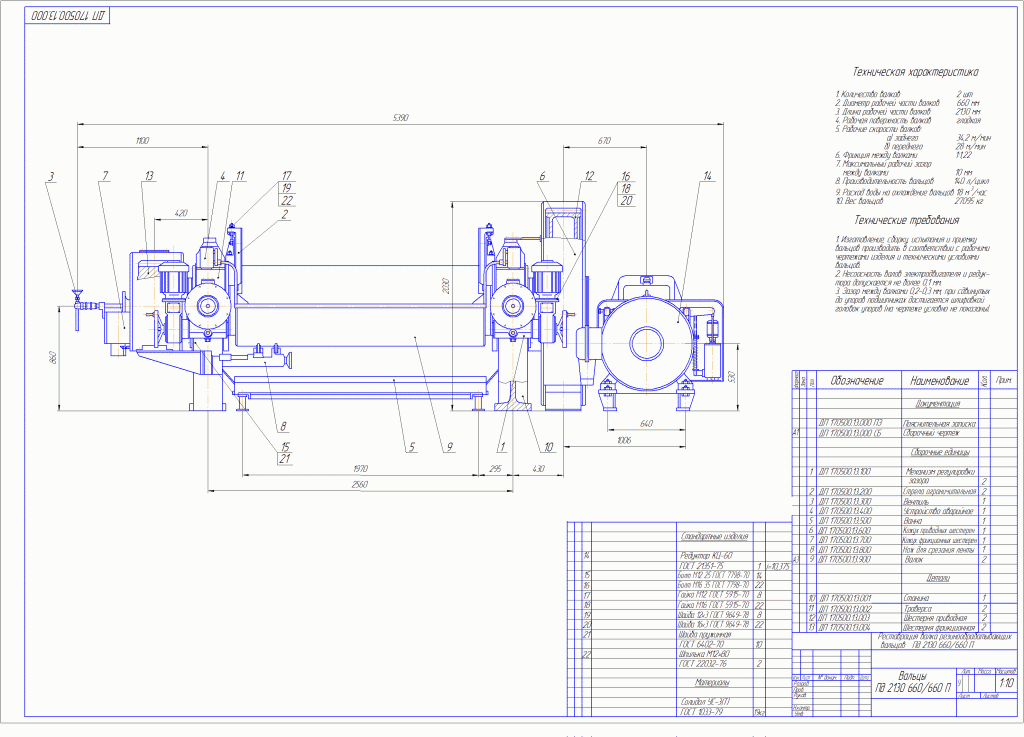Click the dimension value '420'
This screenshot has width=1024, height=737.
click(x=181, y=213)
